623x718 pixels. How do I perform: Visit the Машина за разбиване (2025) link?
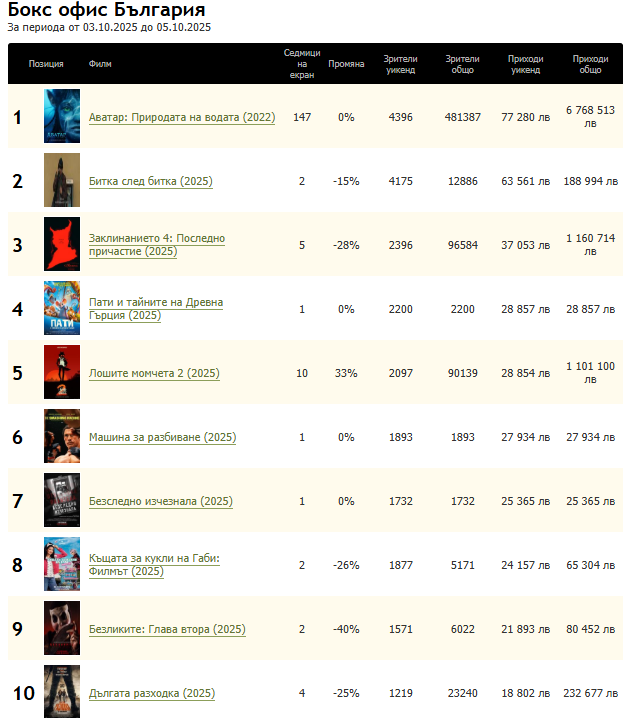tap(162, 438)
